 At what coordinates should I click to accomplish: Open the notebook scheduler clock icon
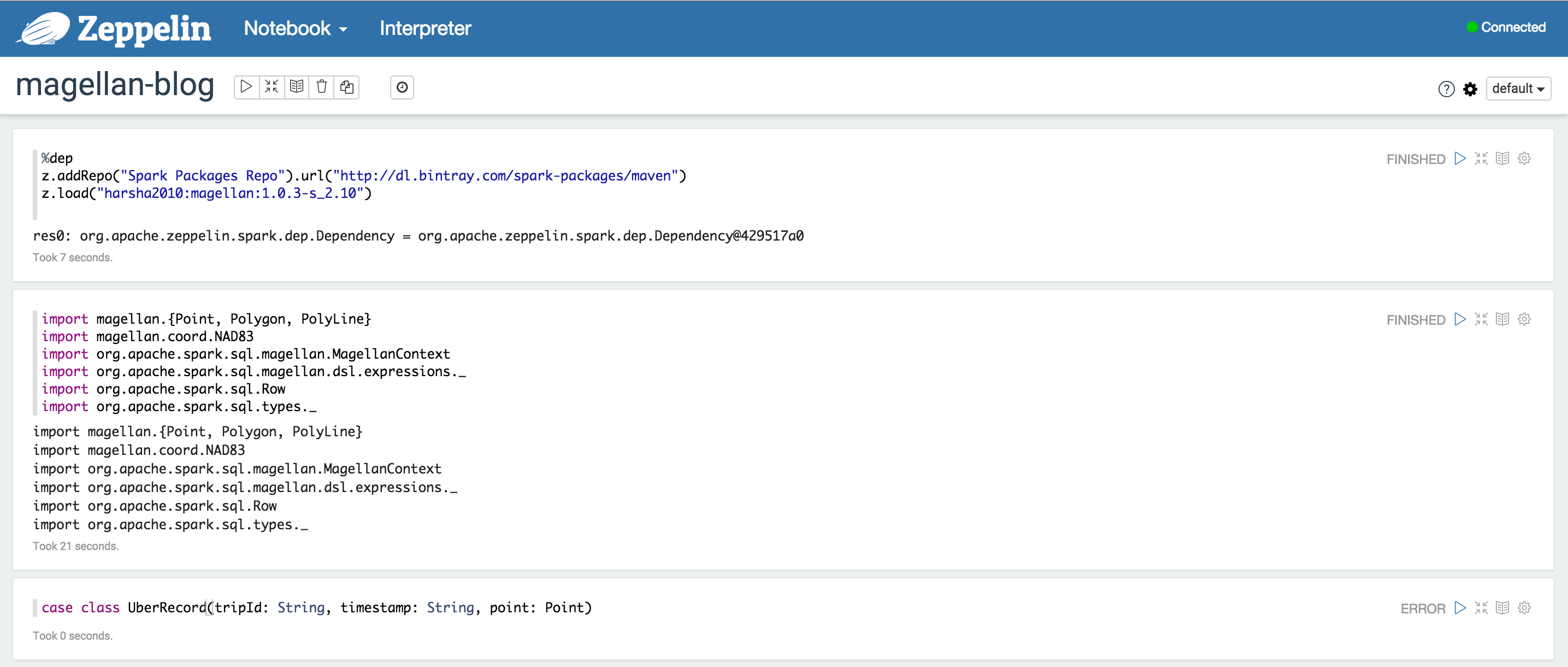point(402,87)
